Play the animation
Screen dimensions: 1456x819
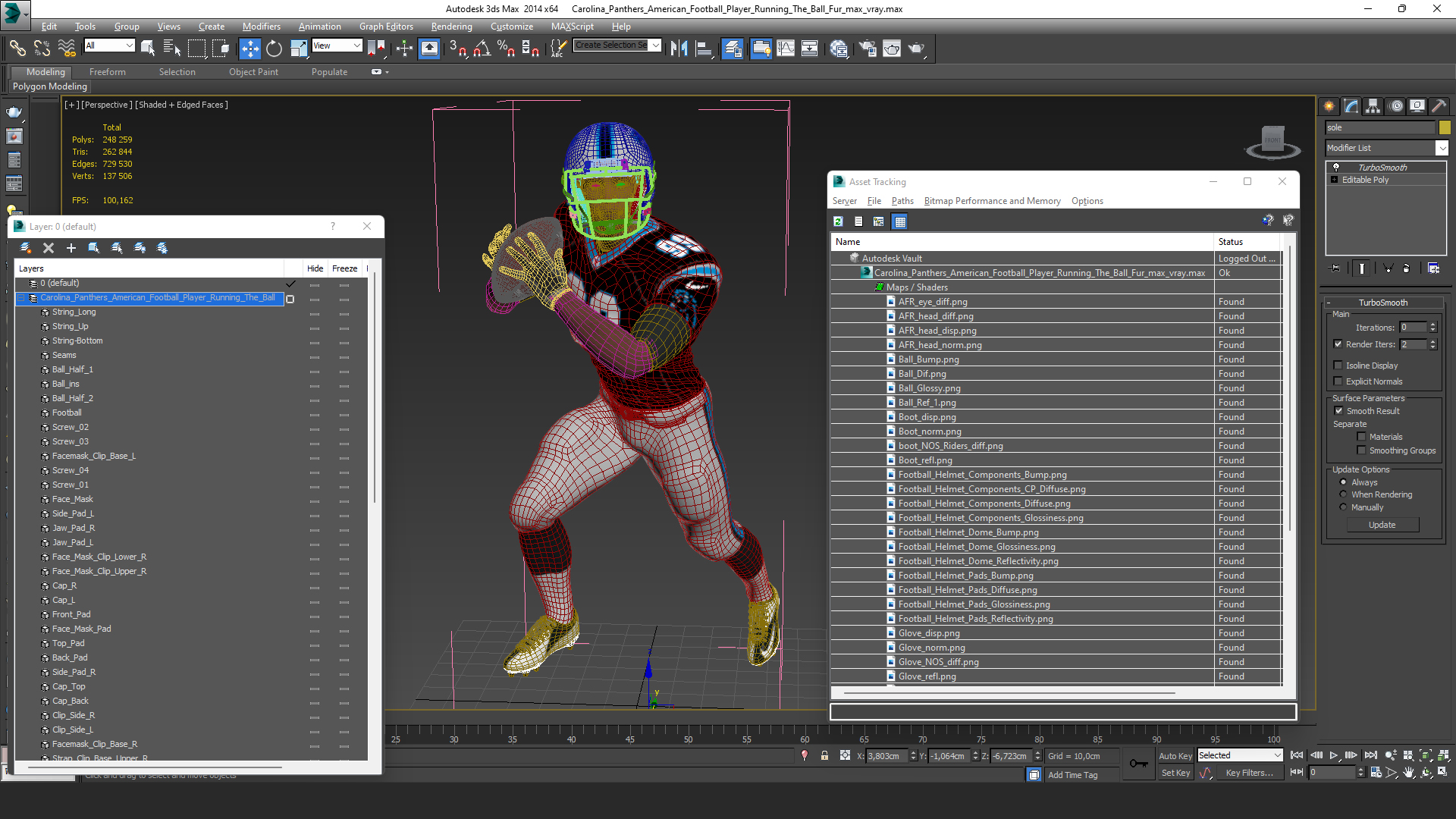(1333, 755)
